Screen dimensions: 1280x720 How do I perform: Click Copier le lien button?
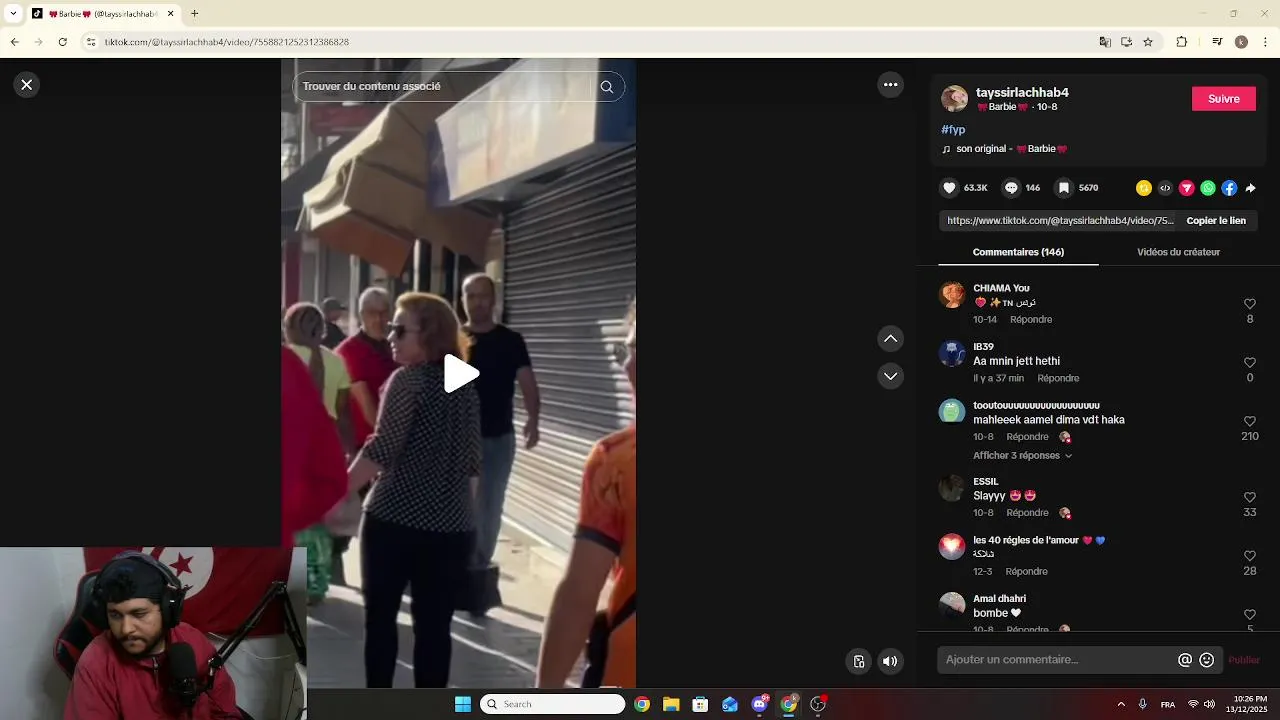(x=1216, y=220)
